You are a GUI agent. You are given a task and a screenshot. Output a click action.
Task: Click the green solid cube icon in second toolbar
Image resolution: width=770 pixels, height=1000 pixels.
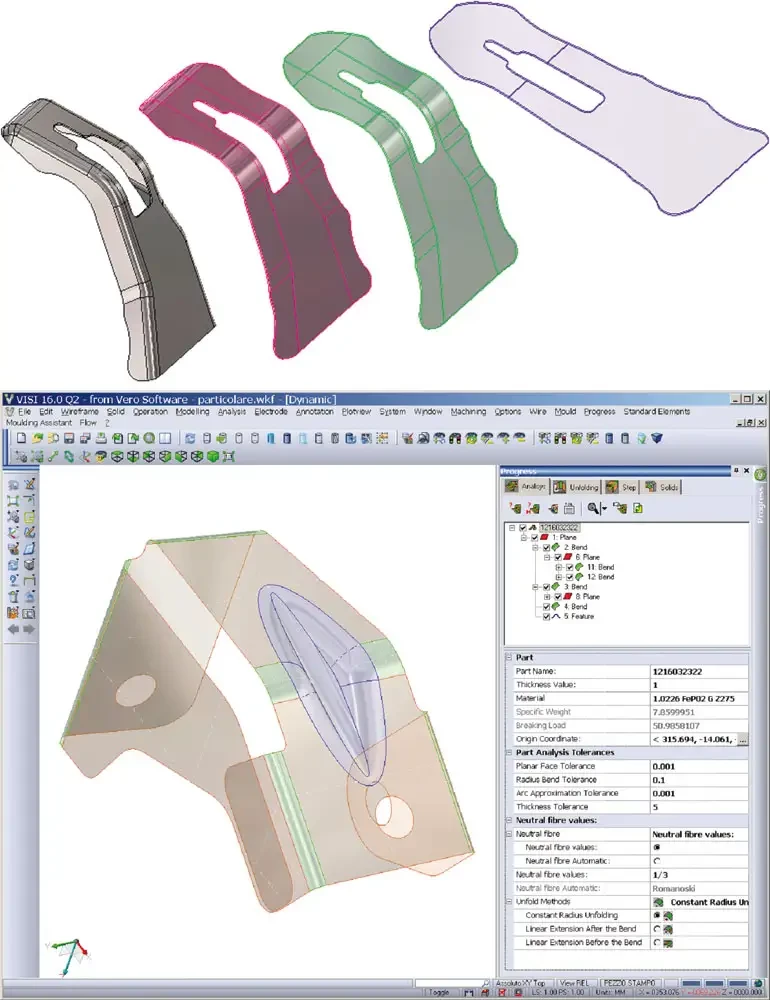pos(213,457)
